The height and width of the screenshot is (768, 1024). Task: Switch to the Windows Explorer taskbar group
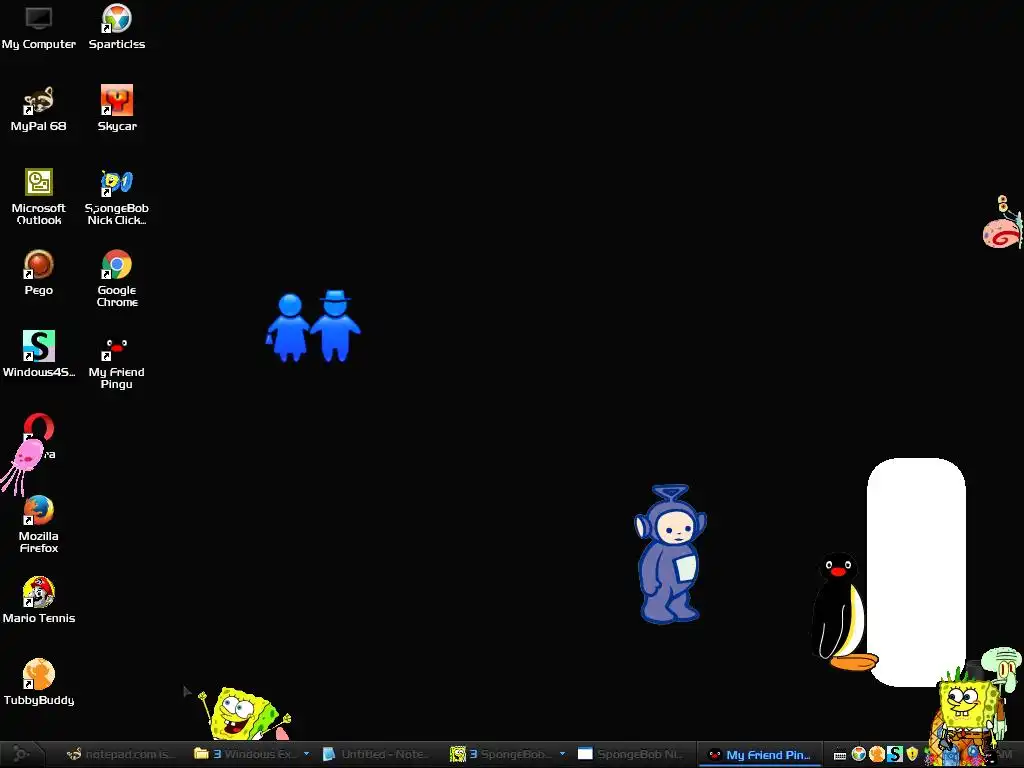pos(245,754)
